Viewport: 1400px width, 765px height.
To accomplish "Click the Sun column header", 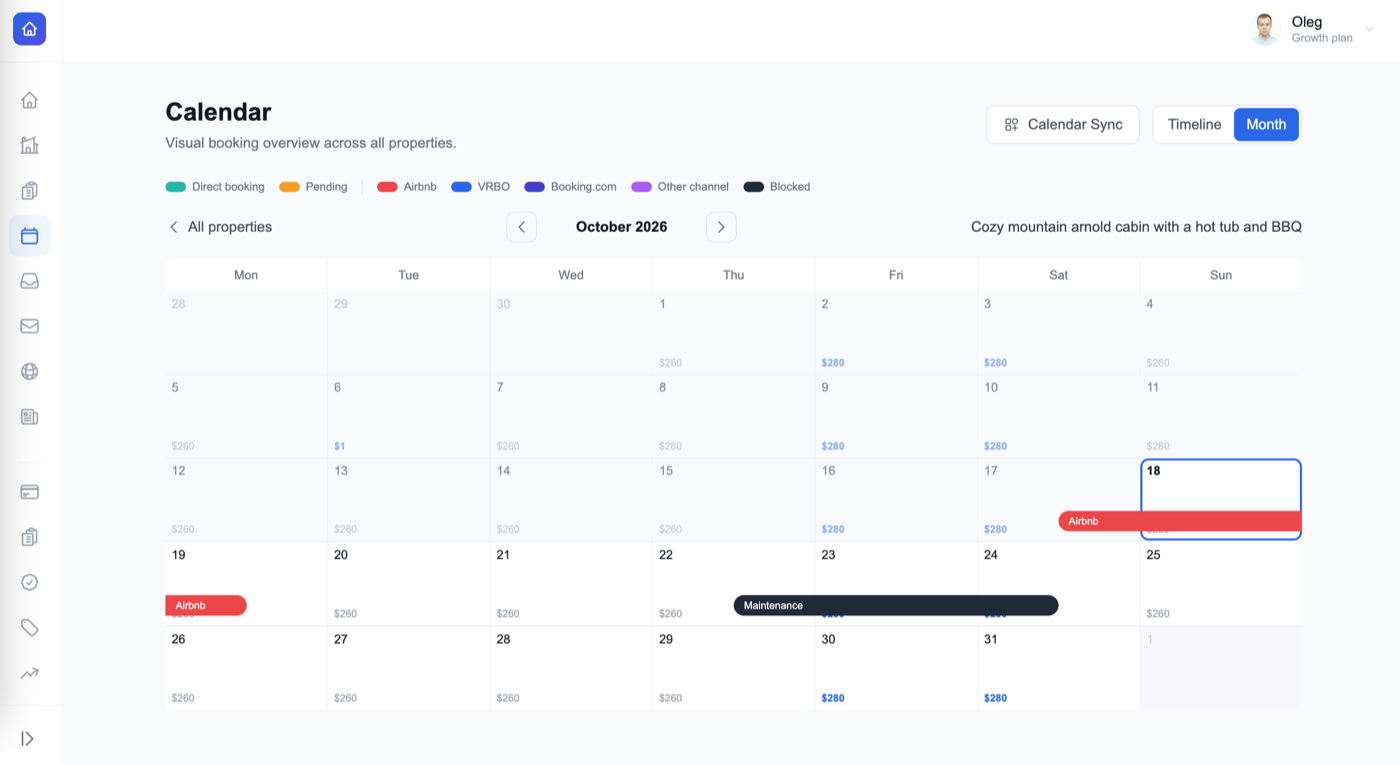I will point(1221,275).
